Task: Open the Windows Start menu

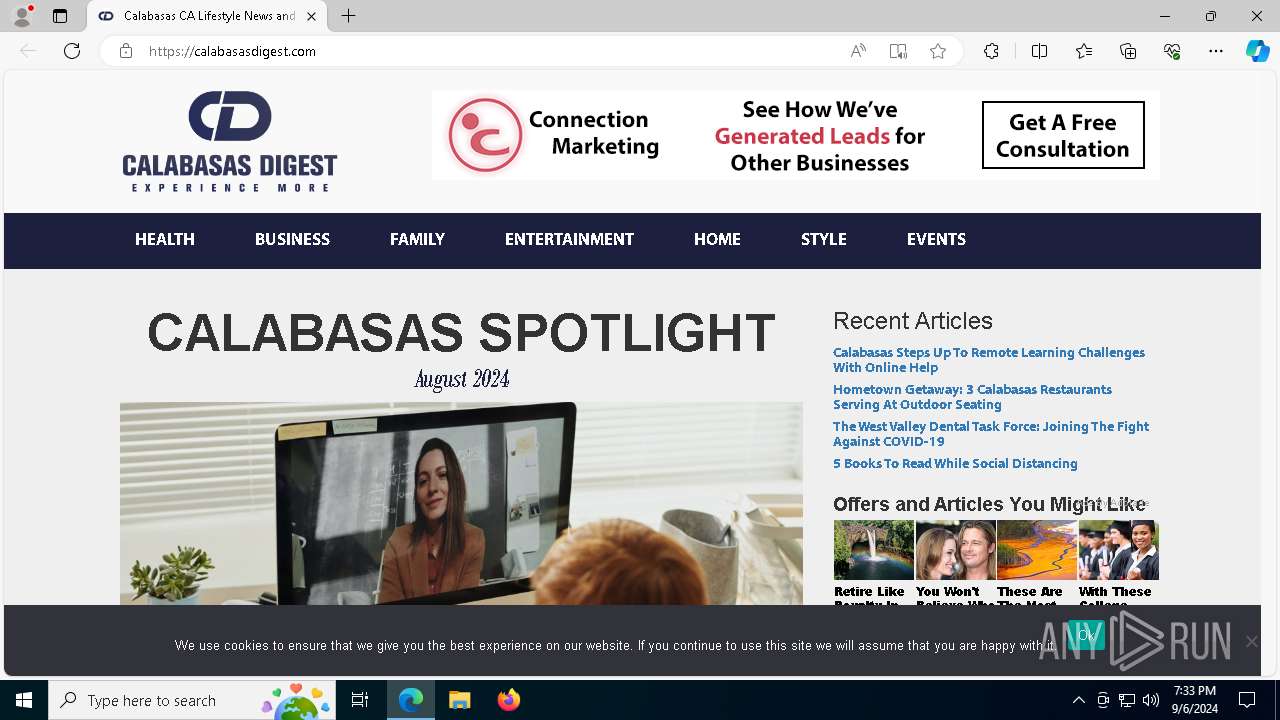Action: pos(24,700)
